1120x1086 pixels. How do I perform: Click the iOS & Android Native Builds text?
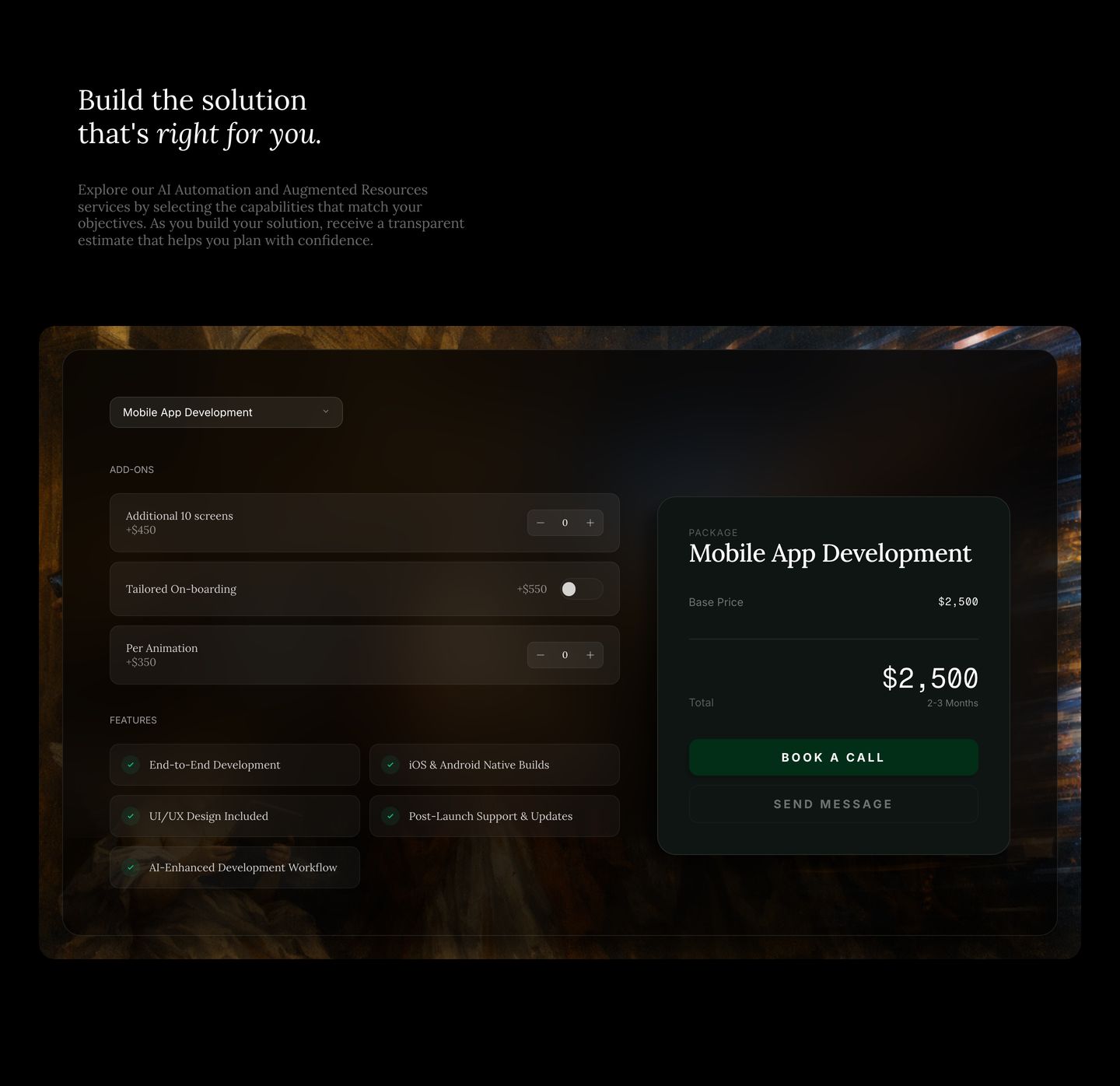(479, 765)
